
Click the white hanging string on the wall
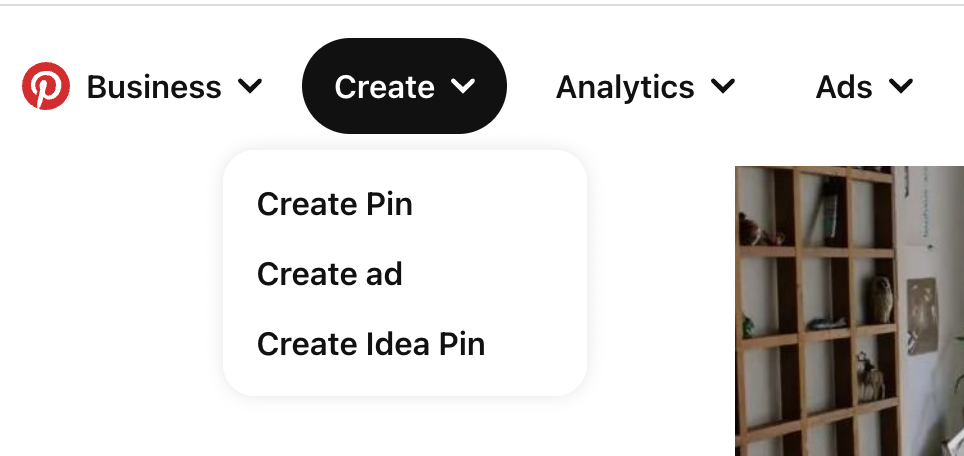[x=926, y=215]
